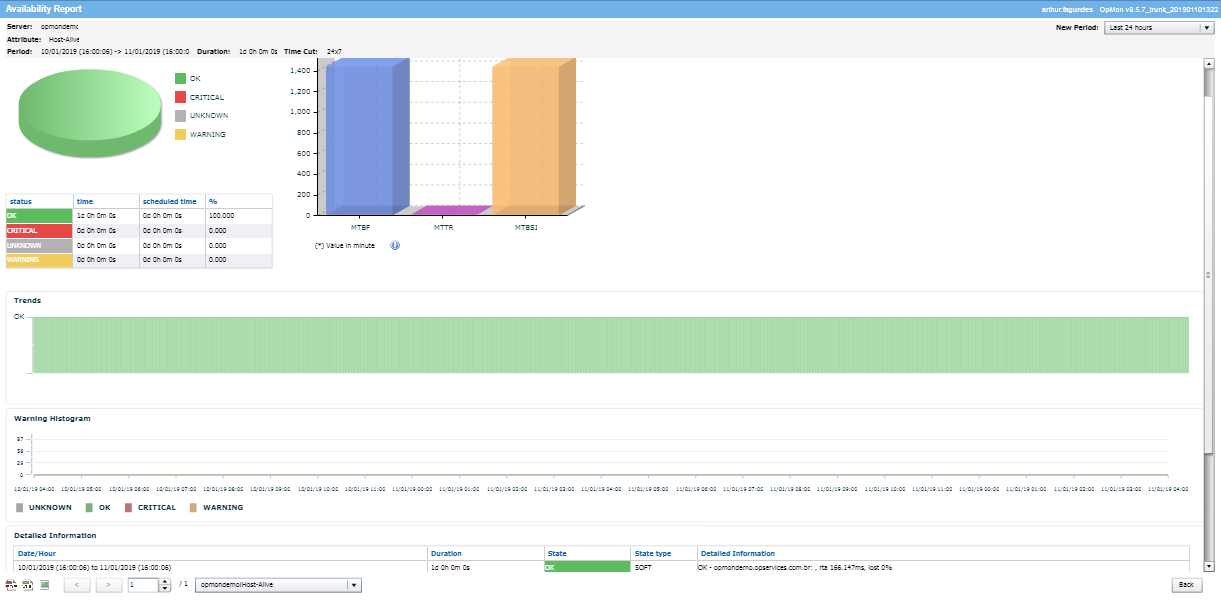Click the Warning Histogram heading

pos(52,418)
